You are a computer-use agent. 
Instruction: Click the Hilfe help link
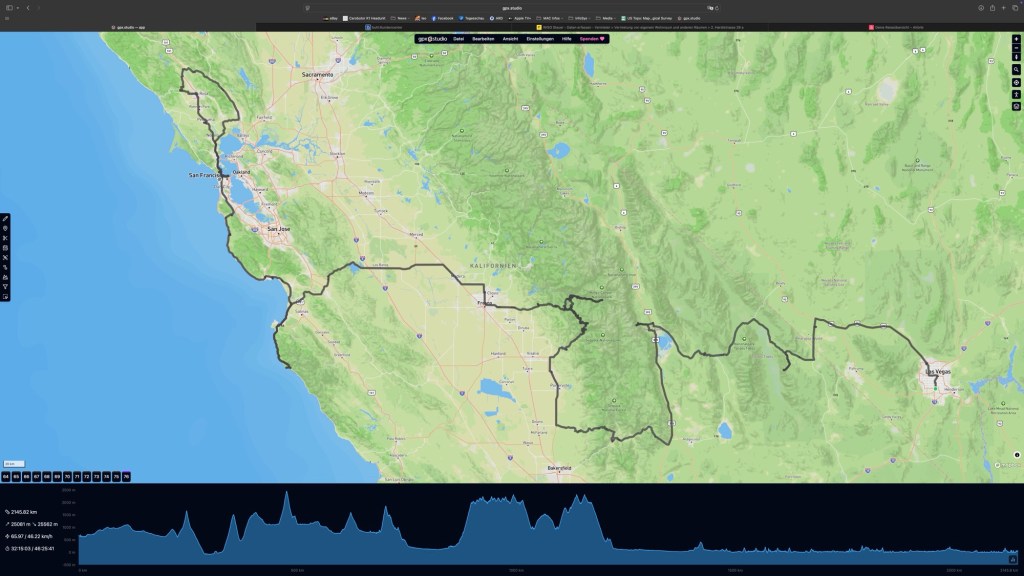coord(567,38)
